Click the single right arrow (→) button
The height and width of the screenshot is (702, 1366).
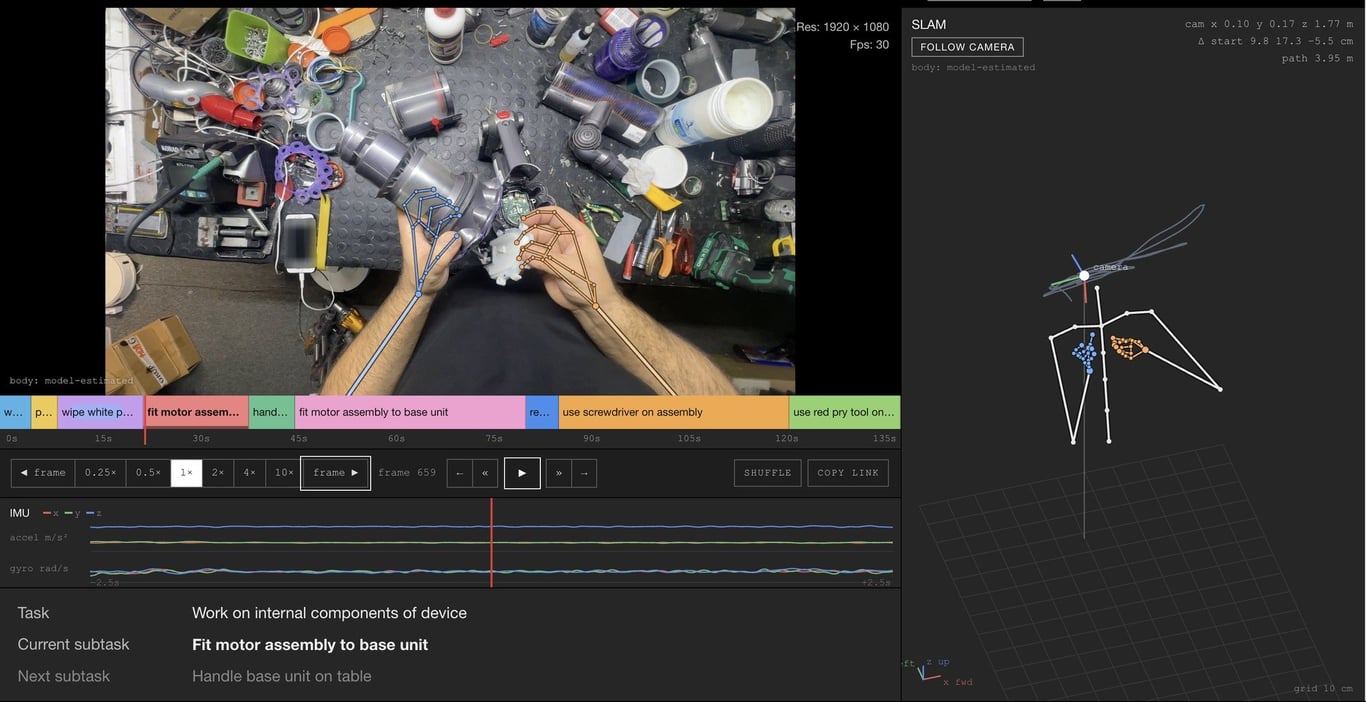tap(584, 473)
